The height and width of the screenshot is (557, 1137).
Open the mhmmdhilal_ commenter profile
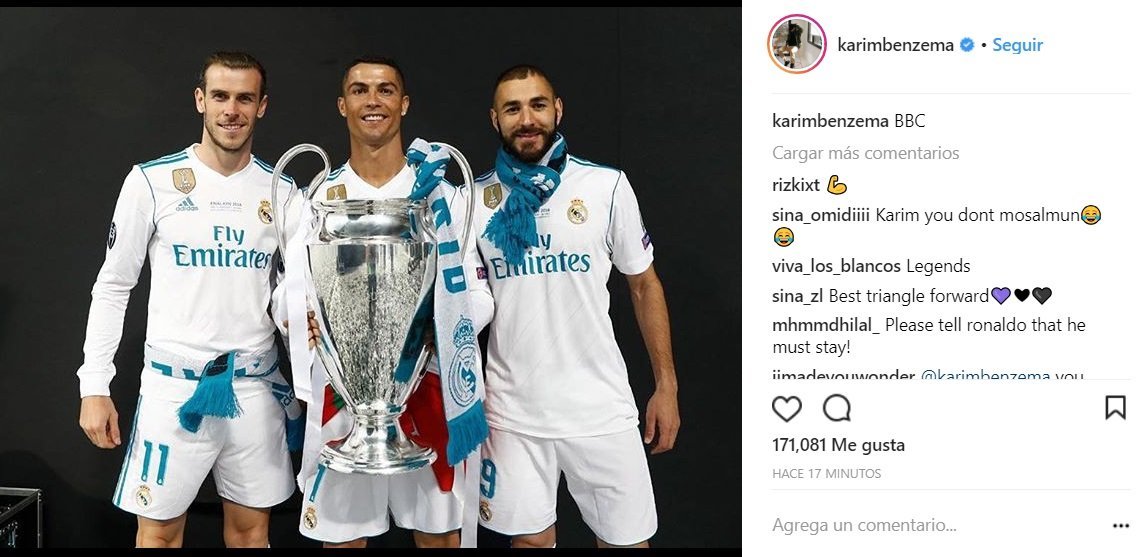(826, 325)
